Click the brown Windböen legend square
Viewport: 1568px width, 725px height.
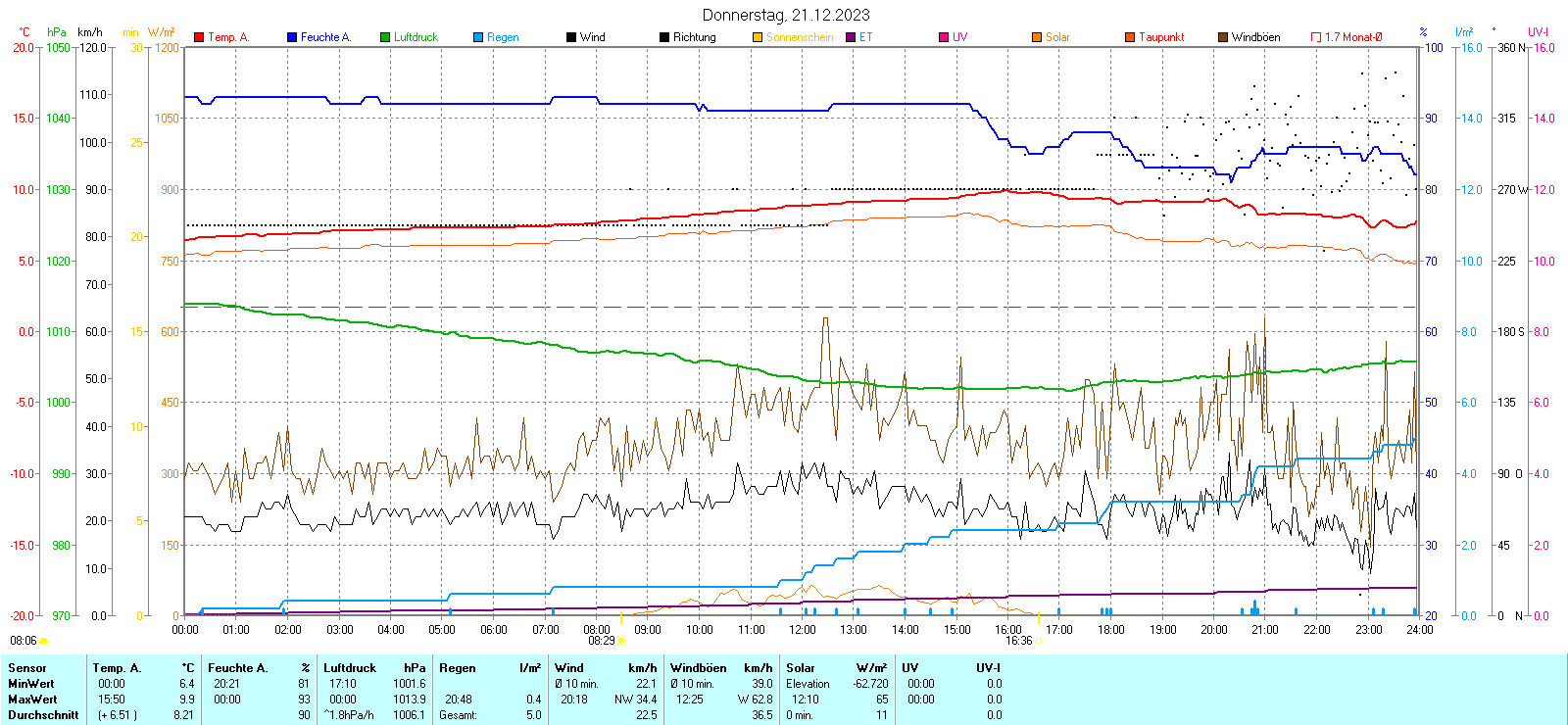pyautogui.click(x=1223, y=37)
